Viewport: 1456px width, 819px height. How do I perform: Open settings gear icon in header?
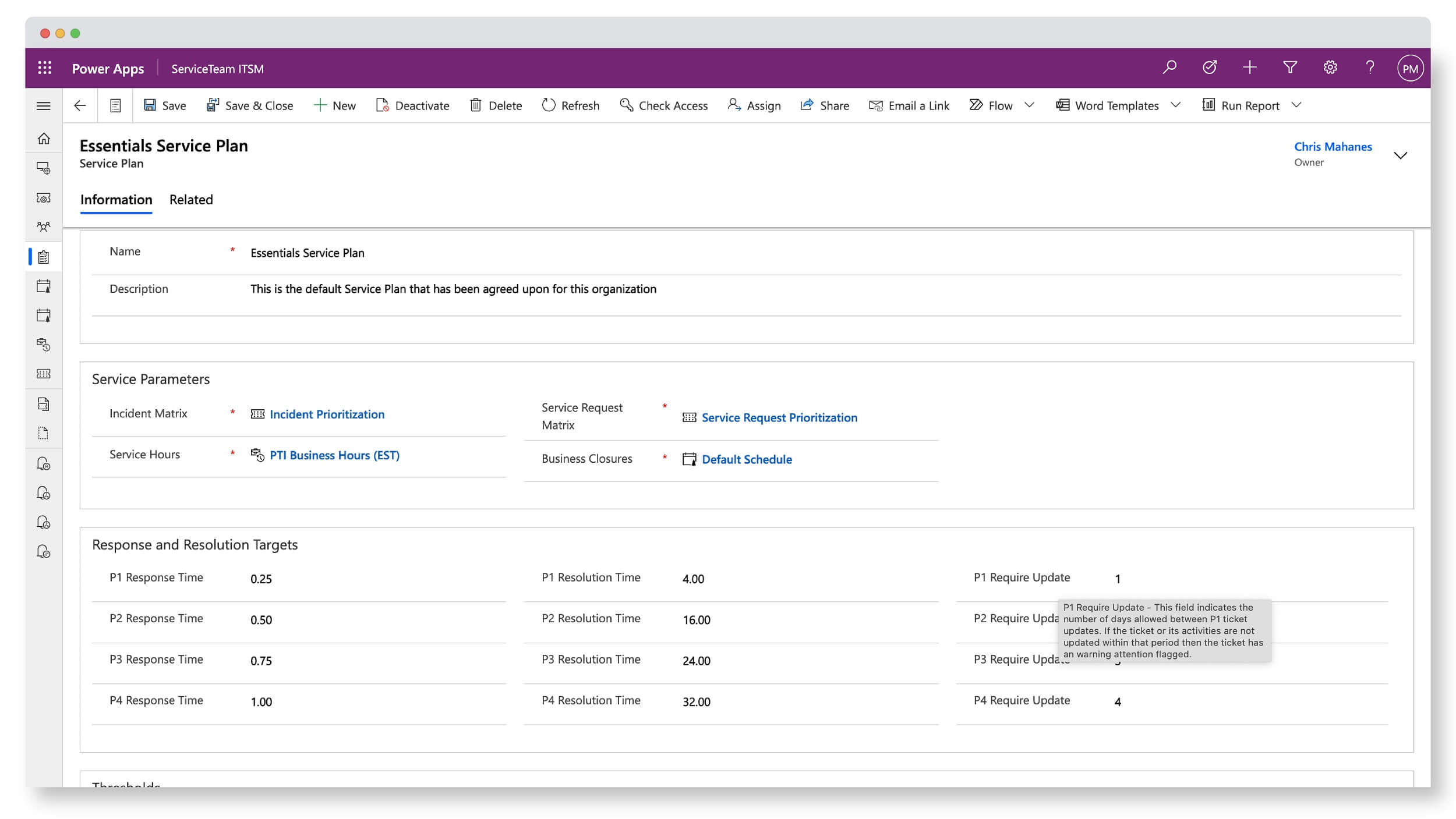click(1330, 68)
